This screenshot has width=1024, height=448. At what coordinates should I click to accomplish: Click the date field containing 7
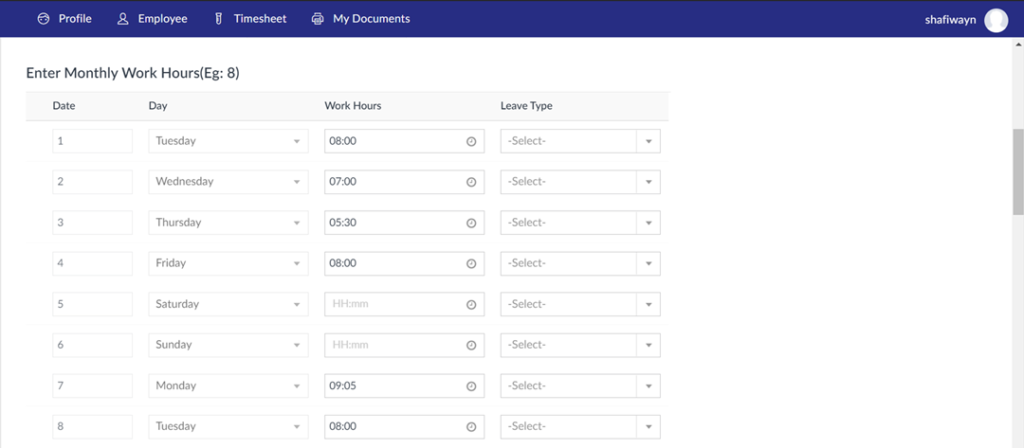pos(92,386)
